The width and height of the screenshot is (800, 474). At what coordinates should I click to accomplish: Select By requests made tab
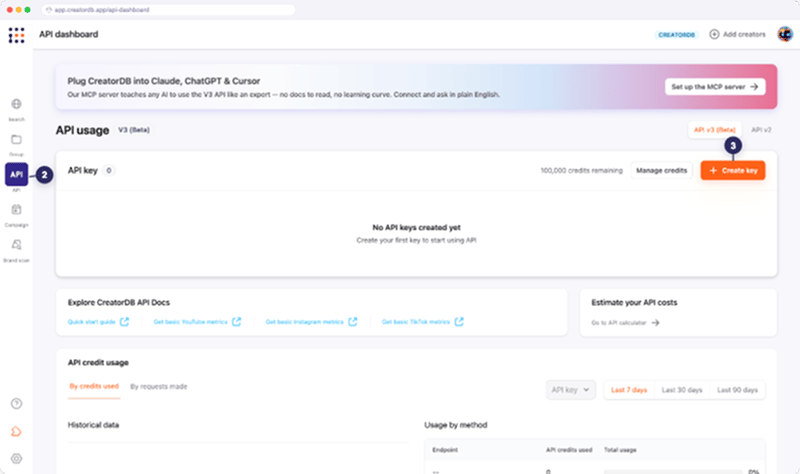coord(159,387)
